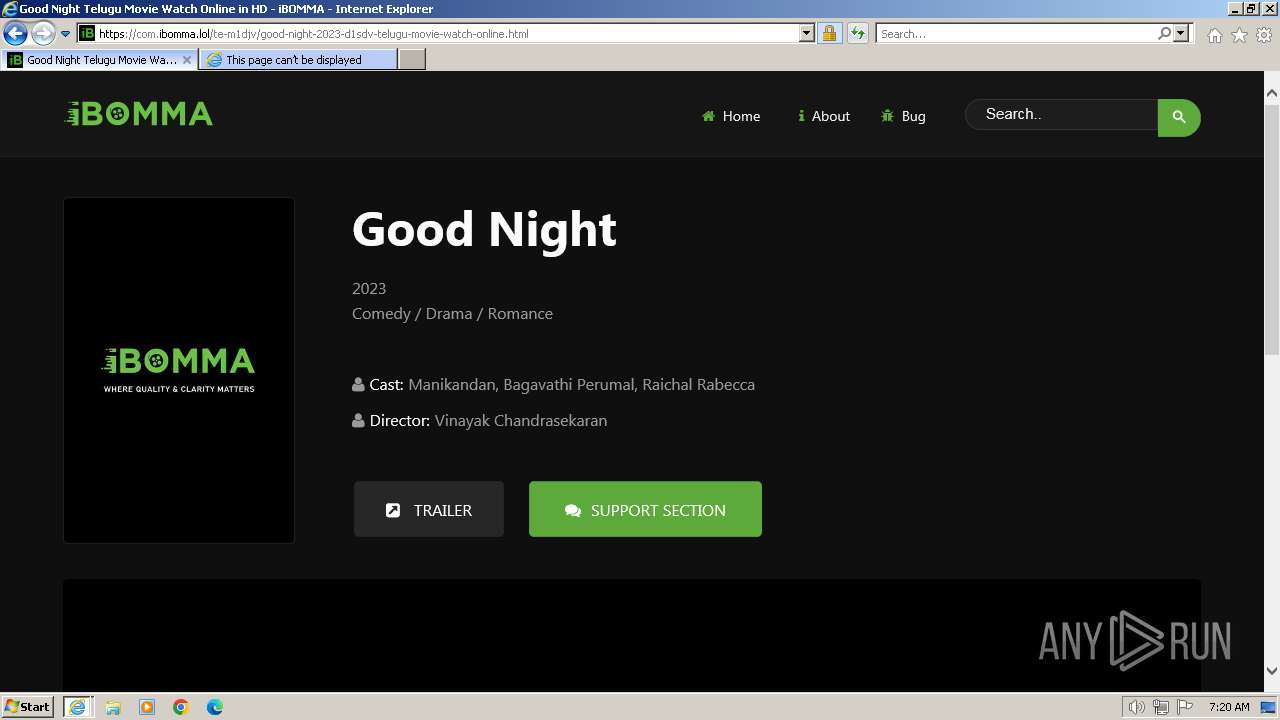
Task: Click the refresh page icon
Action: point(857,34)
